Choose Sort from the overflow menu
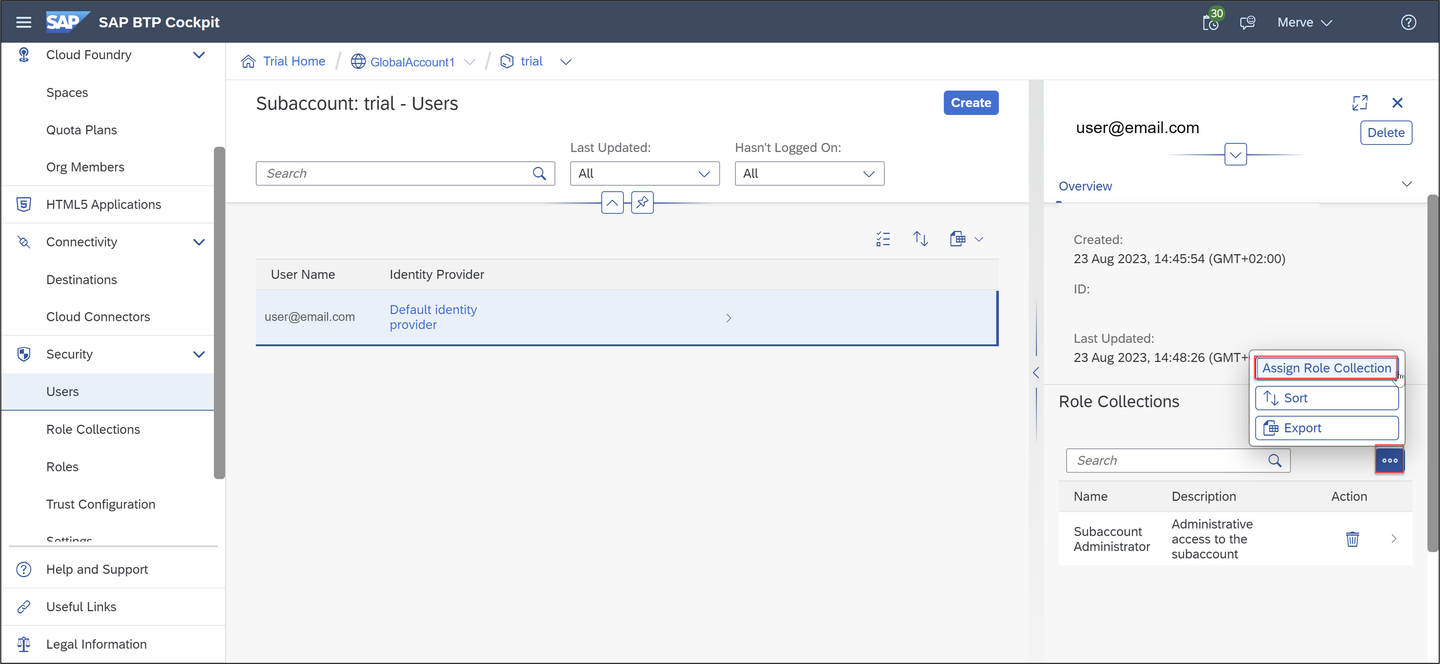This screenshot has width=1440, height=664. (1326, 398)
